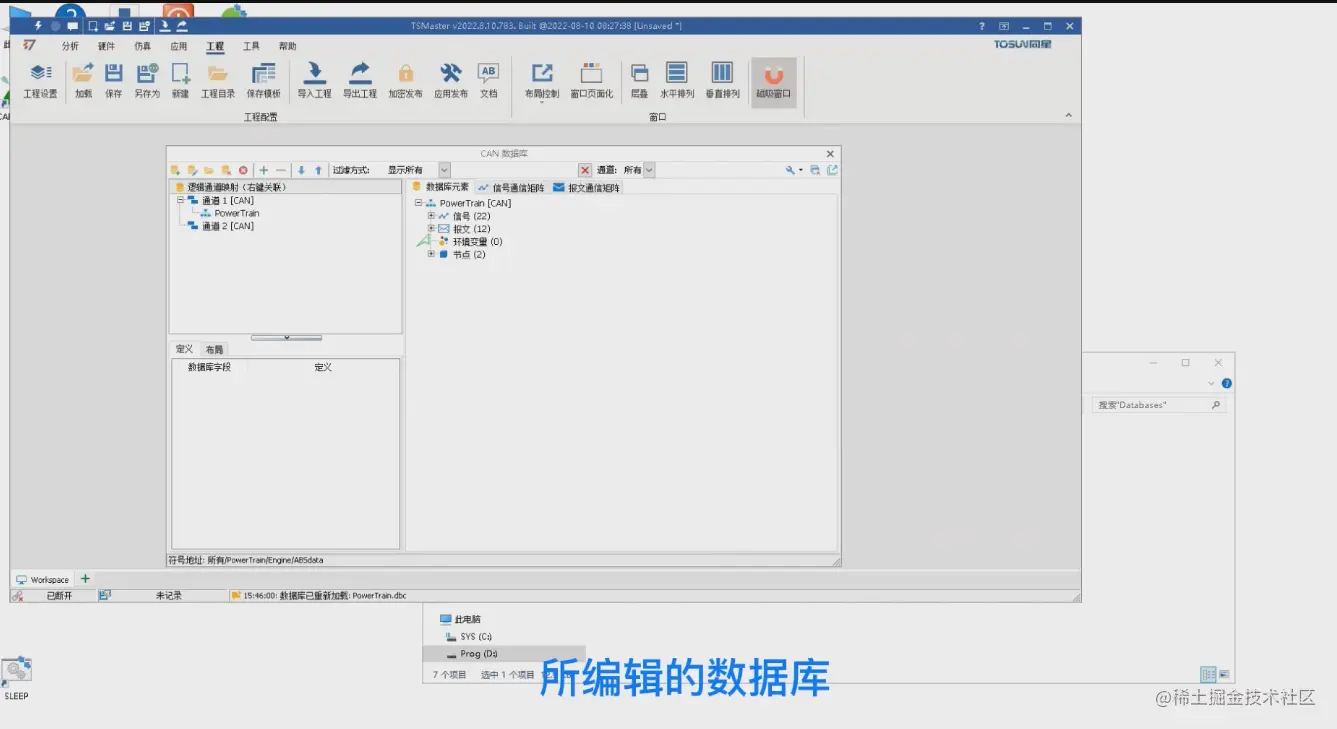
Task: Select 环境变量 (0) tree item
Action: click(x=477, y=241)
